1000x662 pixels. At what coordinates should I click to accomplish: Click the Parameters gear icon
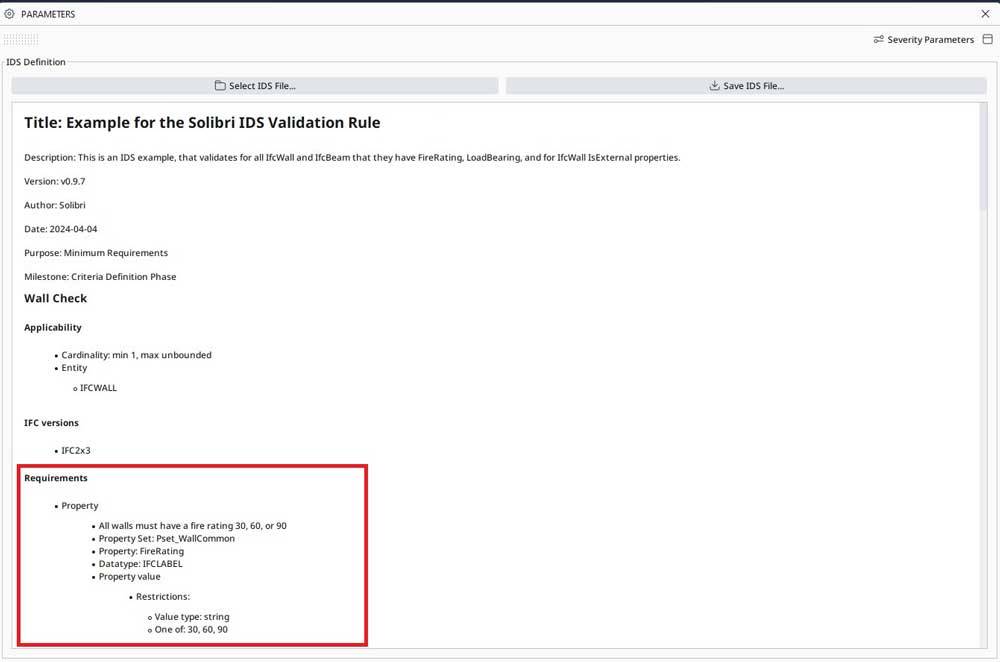click(10, 13)
